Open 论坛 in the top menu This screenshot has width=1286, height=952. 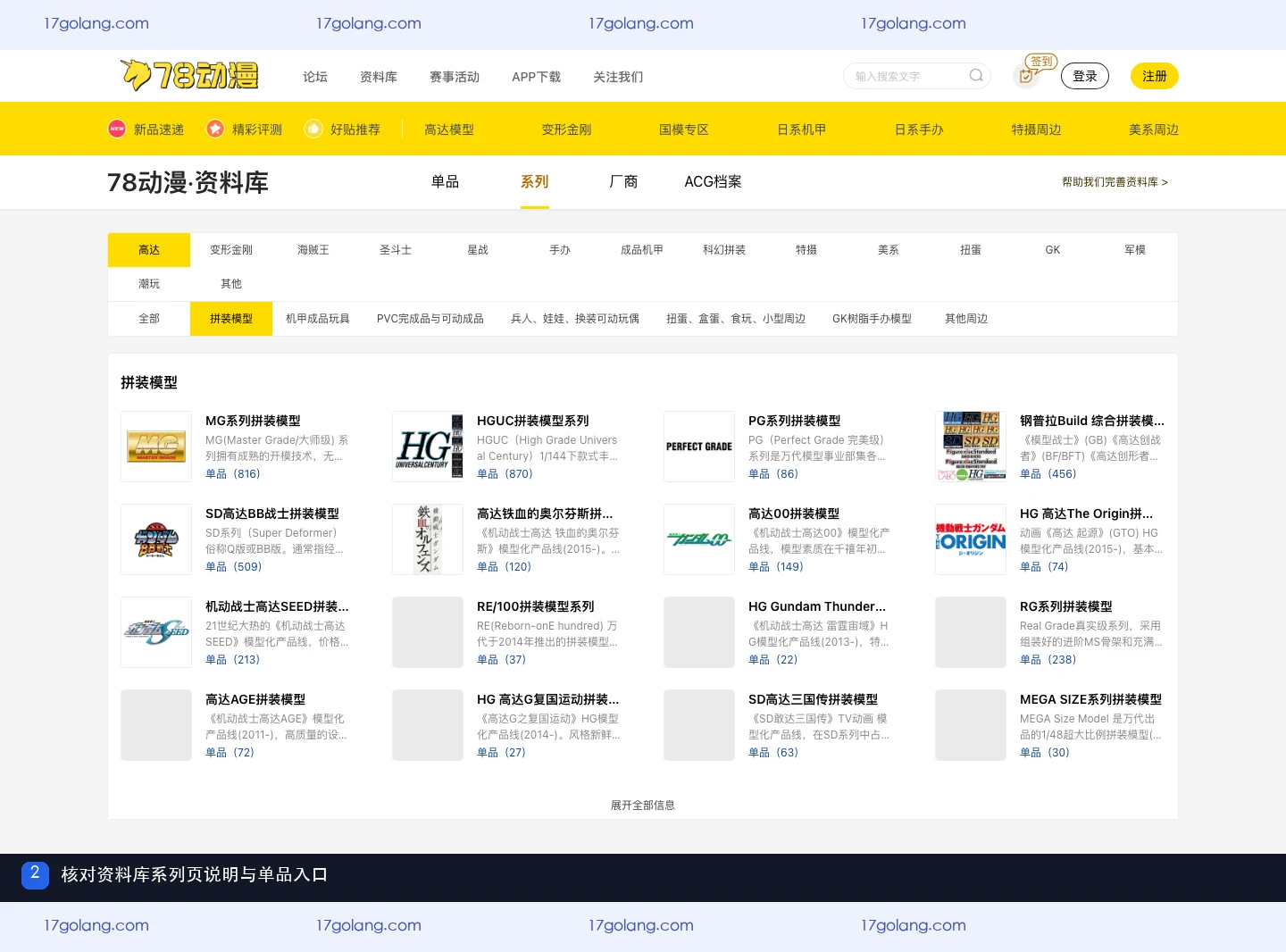315,77
